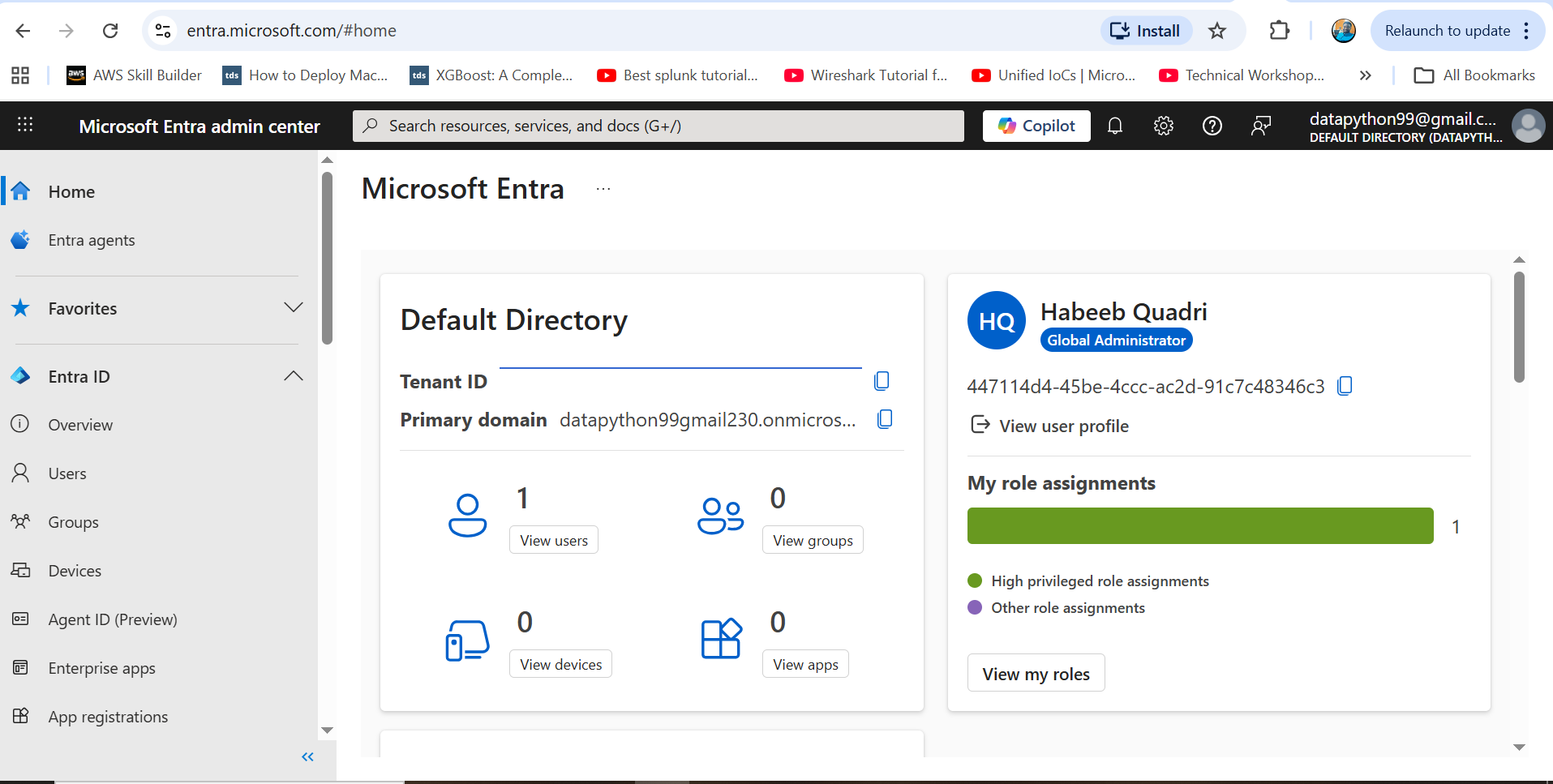Click the browser back arrow
The image size is (1553, 784).
point(23,31)
